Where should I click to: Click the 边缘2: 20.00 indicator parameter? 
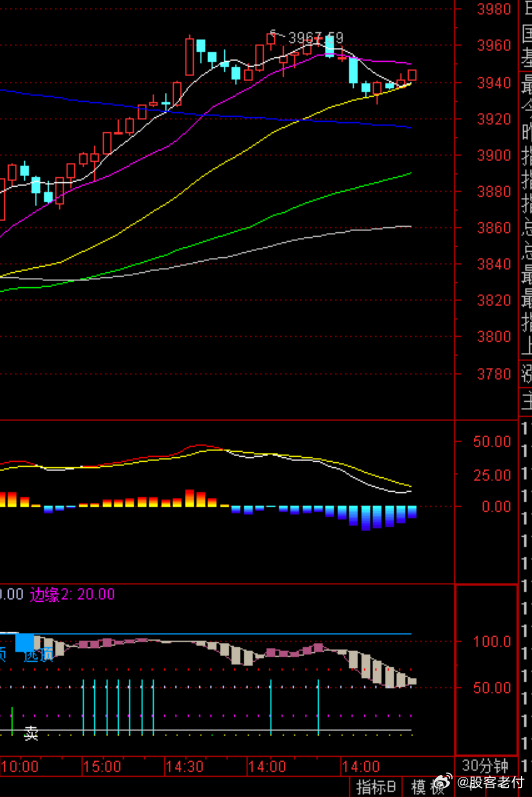pyautogui.click(x=72, y=594)
